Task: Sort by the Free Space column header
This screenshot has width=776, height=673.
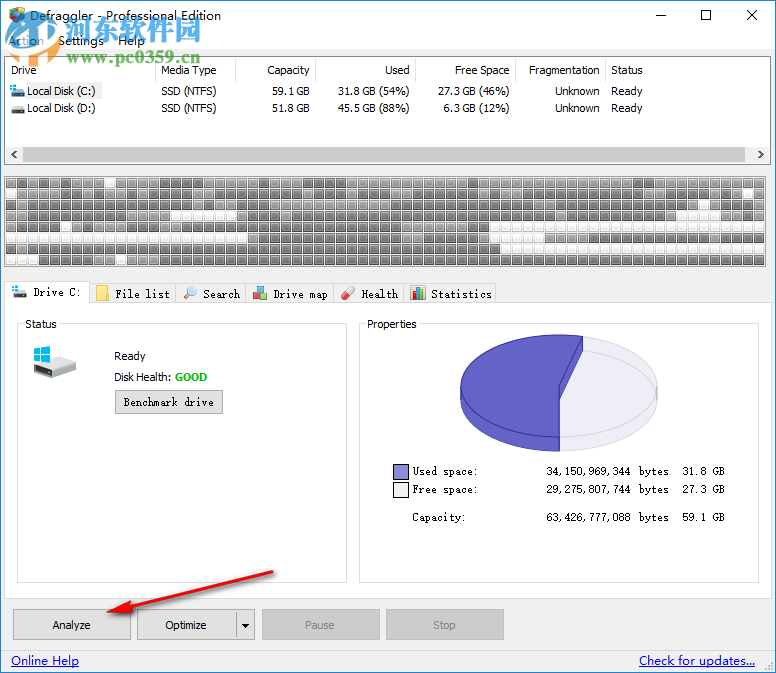Action: (x=465, y=70)
